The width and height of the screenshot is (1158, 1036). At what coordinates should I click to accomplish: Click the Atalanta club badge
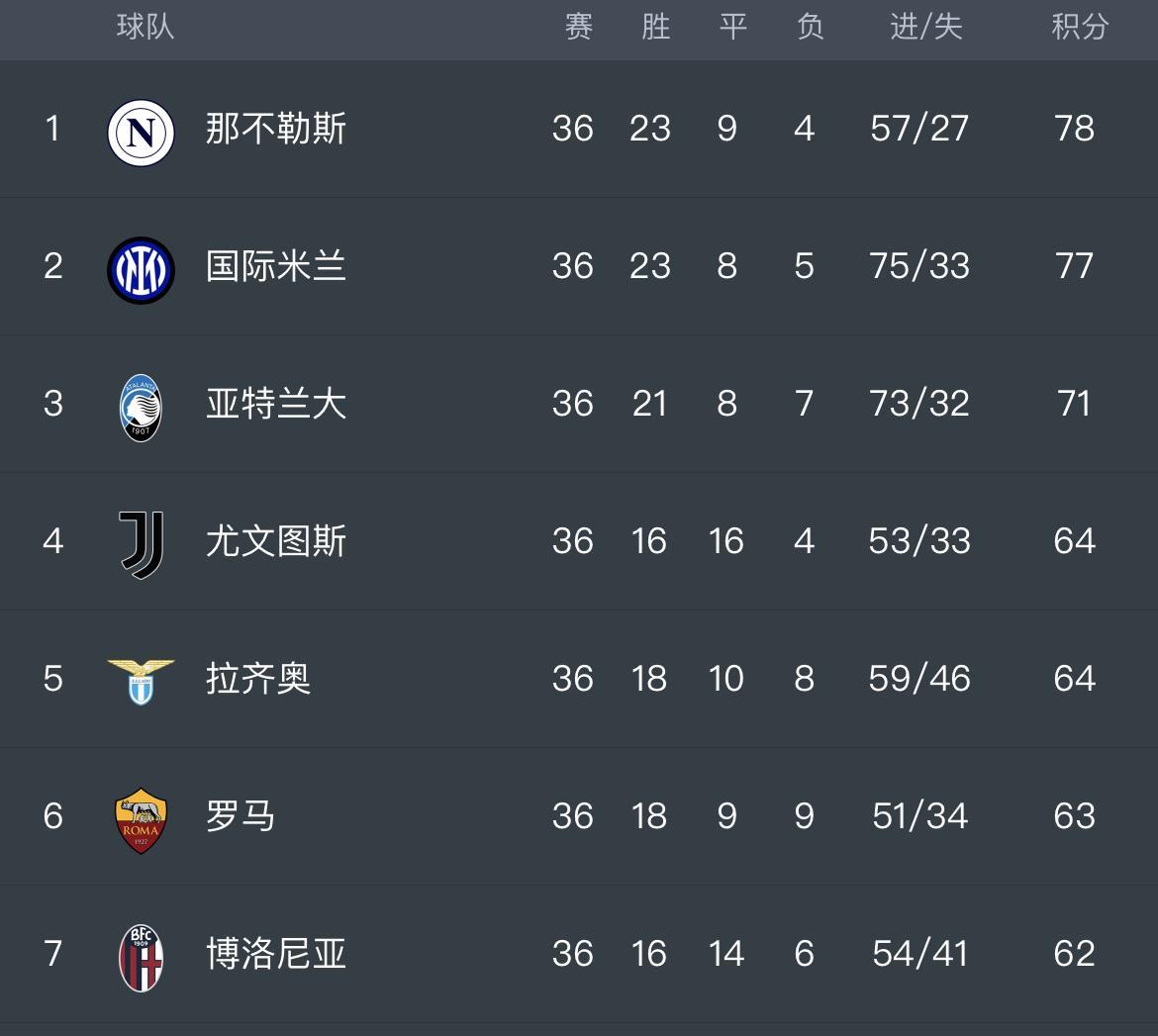[x=142, y=408]
